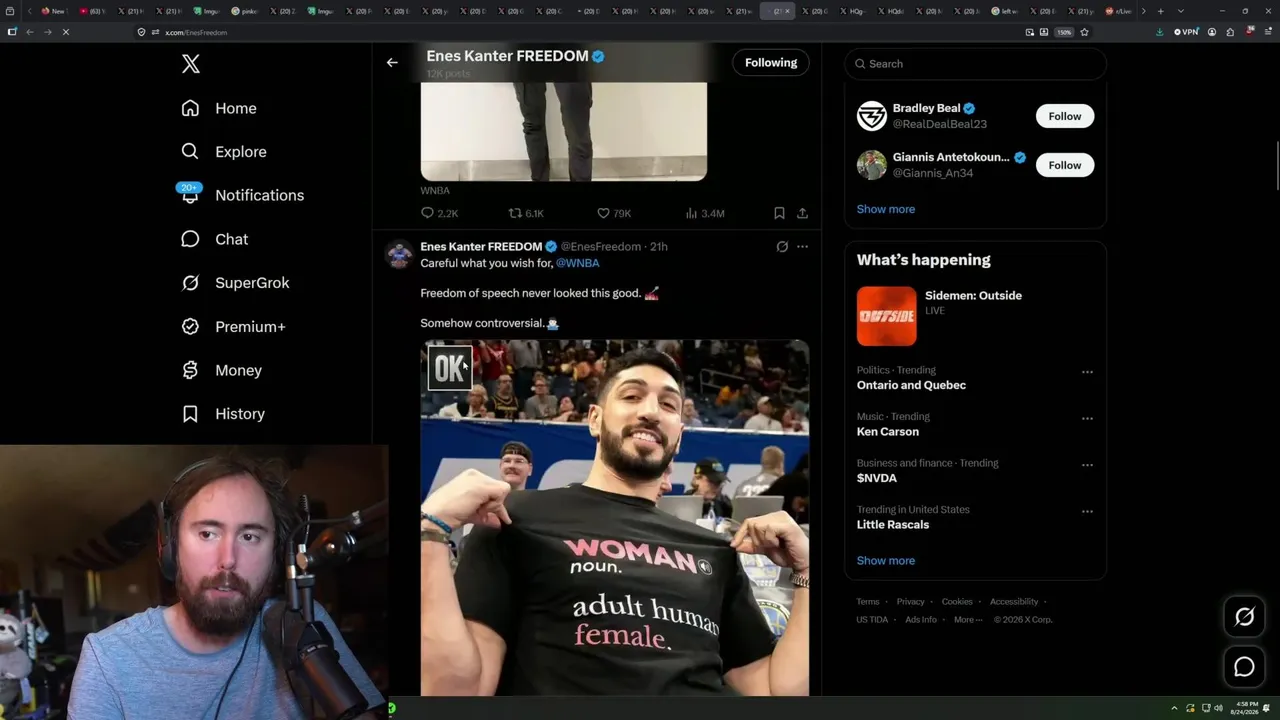Open the post photo with the WOMAN noun shirt
1280x720 pixels.
click(615, 518)
